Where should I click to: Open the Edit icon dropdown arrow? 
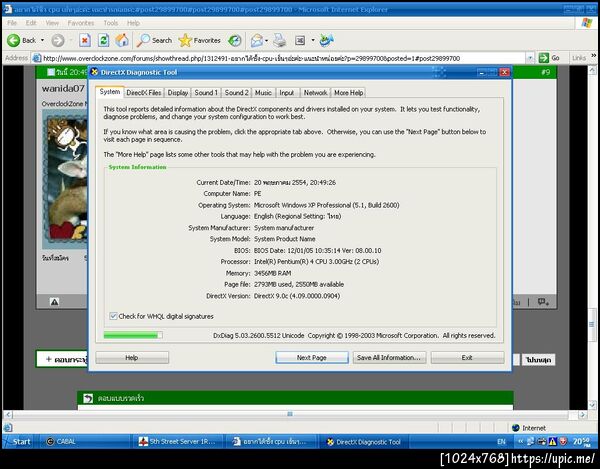pyautogui.click(x=313, y=40)
